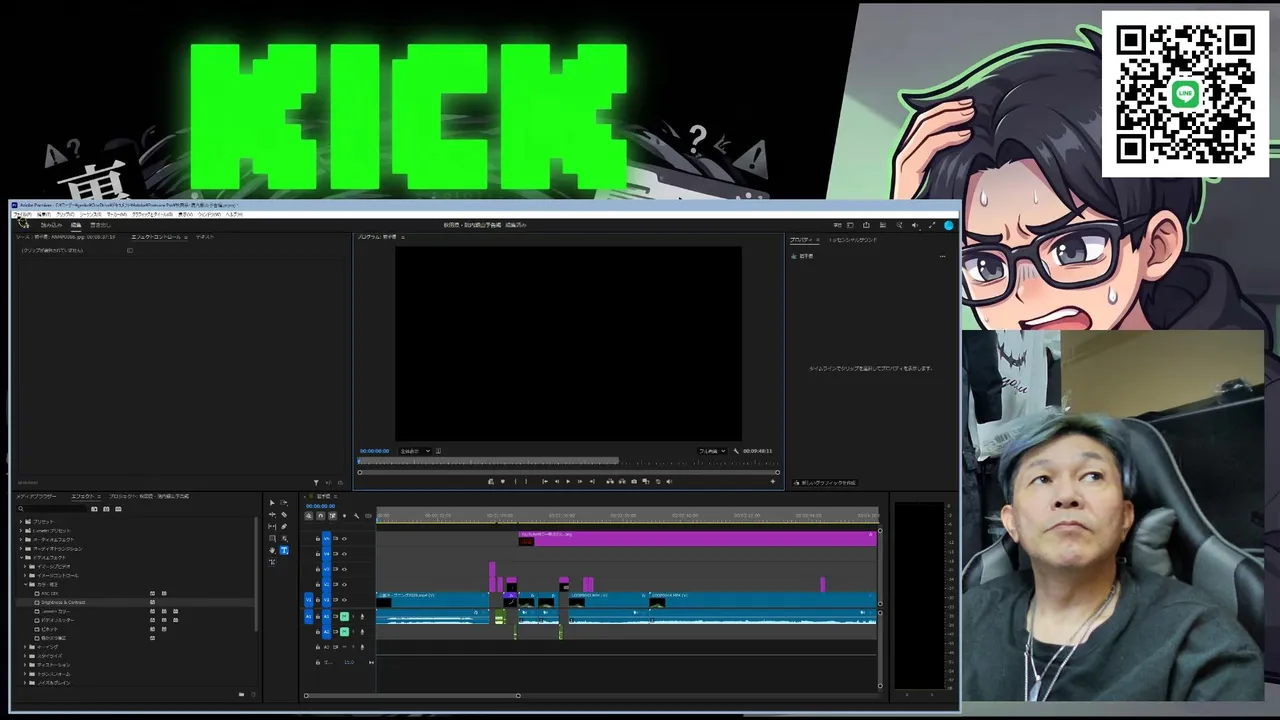
Task: Hide video track V2 with its eye
Action: [x=344, y=584]
